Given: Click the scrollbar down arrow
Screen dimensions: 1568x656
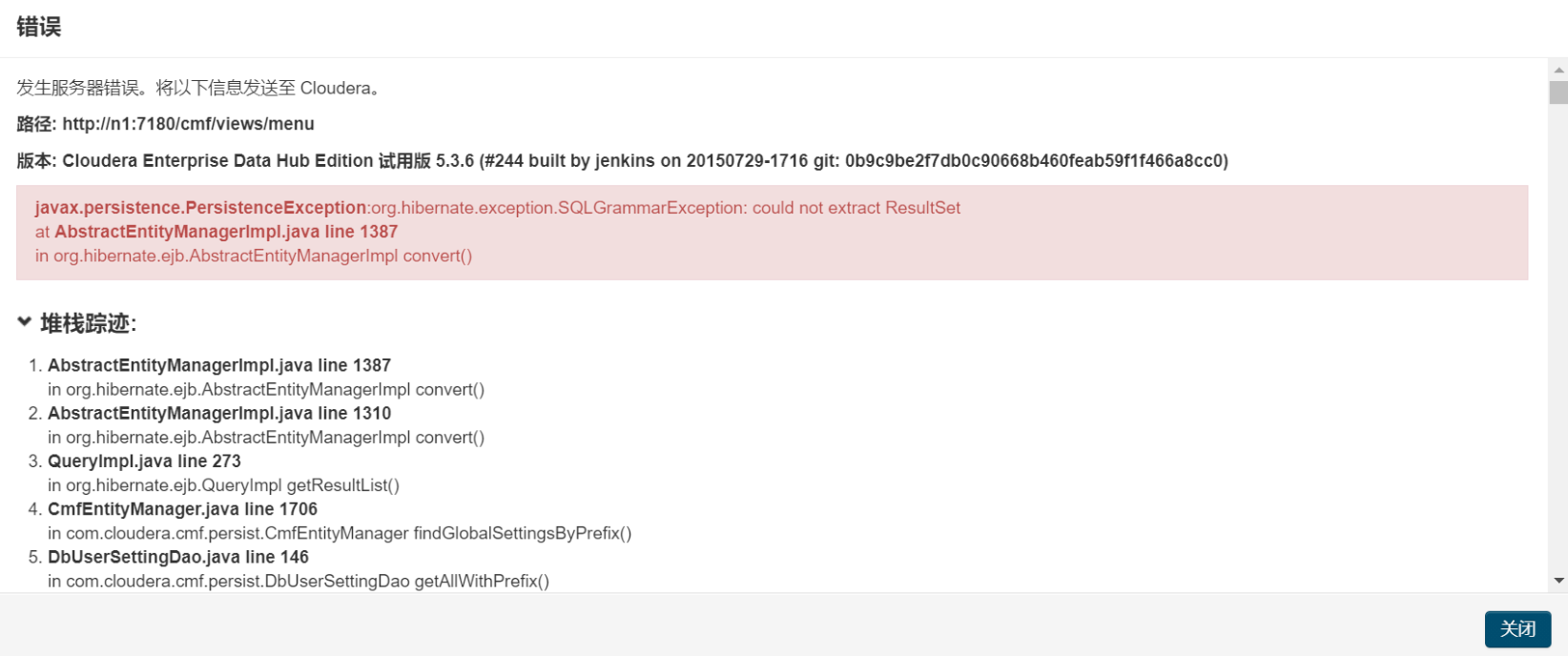Looking at the screenshot, I should coord(1558,580).
